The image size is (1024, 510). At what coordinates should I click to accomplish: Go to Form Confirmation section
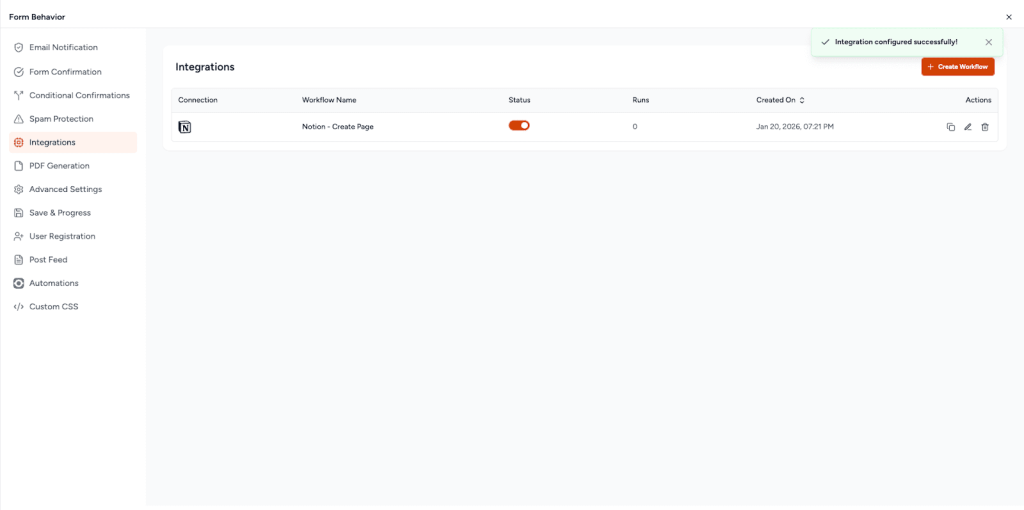point(65,72)
